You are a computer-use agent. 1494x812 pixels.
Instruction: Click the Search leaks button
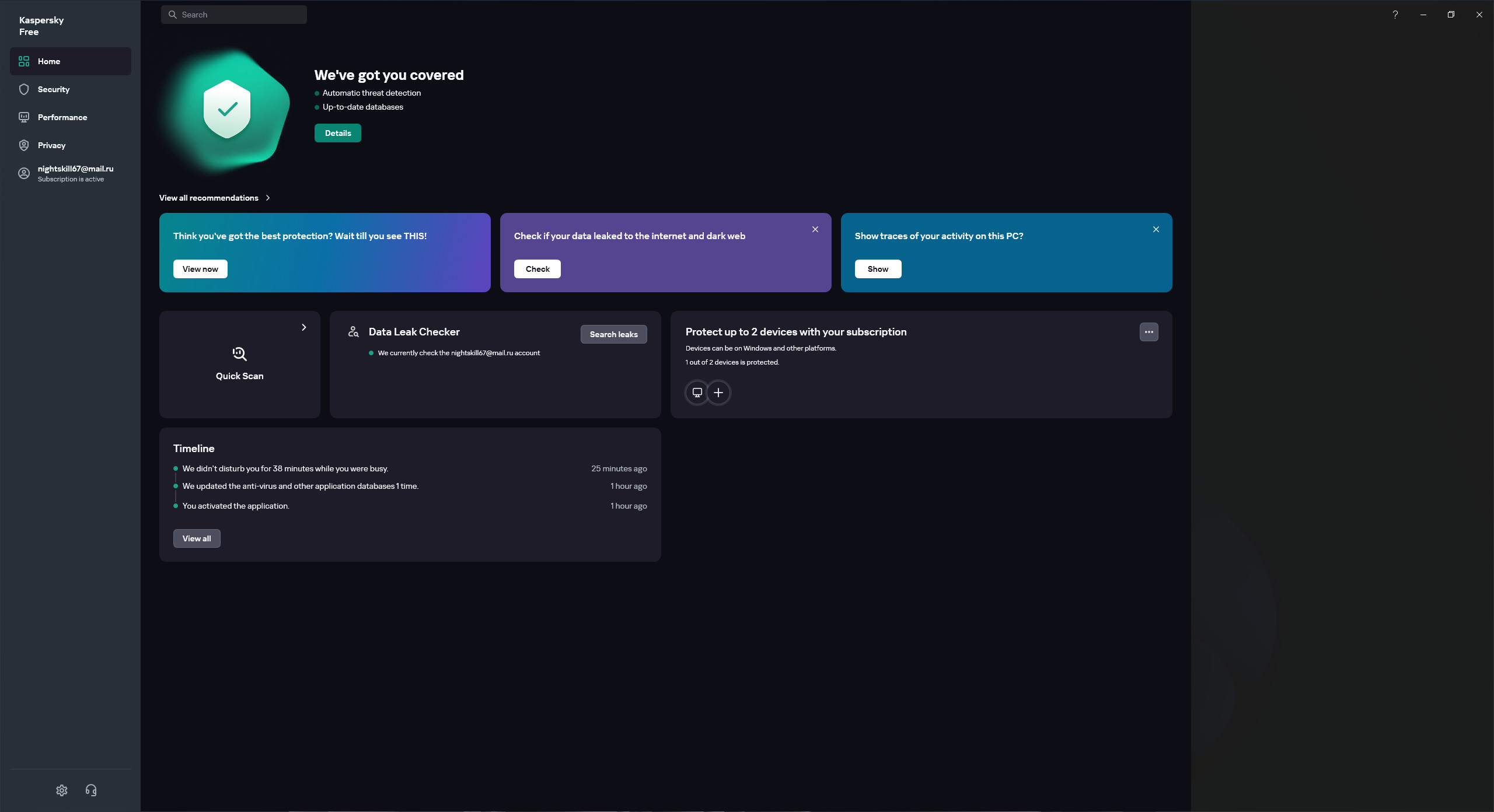(613, 334)
